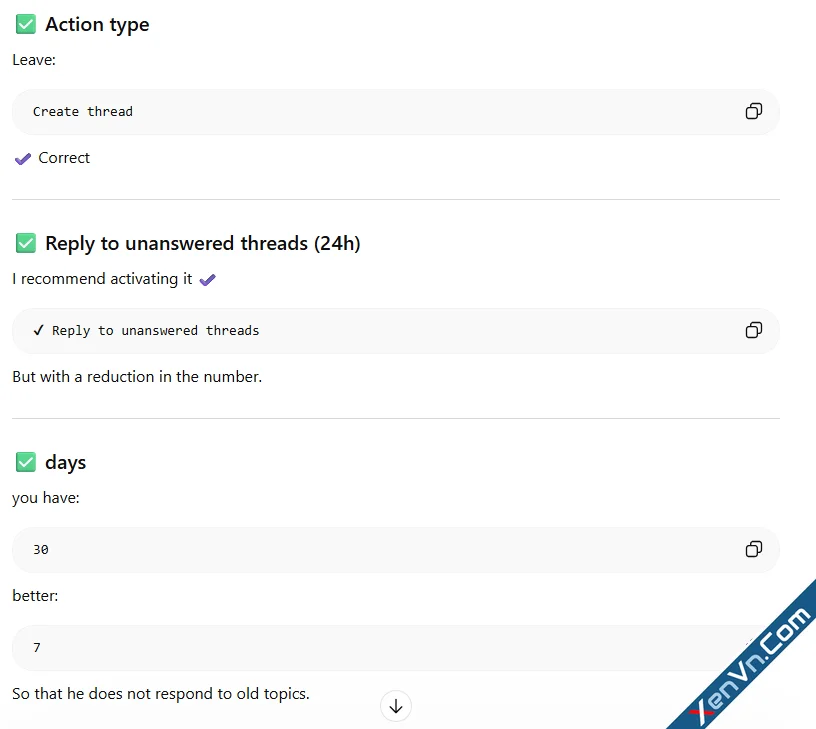Click the 'But with a reduction in the number.' text
816x729 pixels.
[x=137, y=377]
